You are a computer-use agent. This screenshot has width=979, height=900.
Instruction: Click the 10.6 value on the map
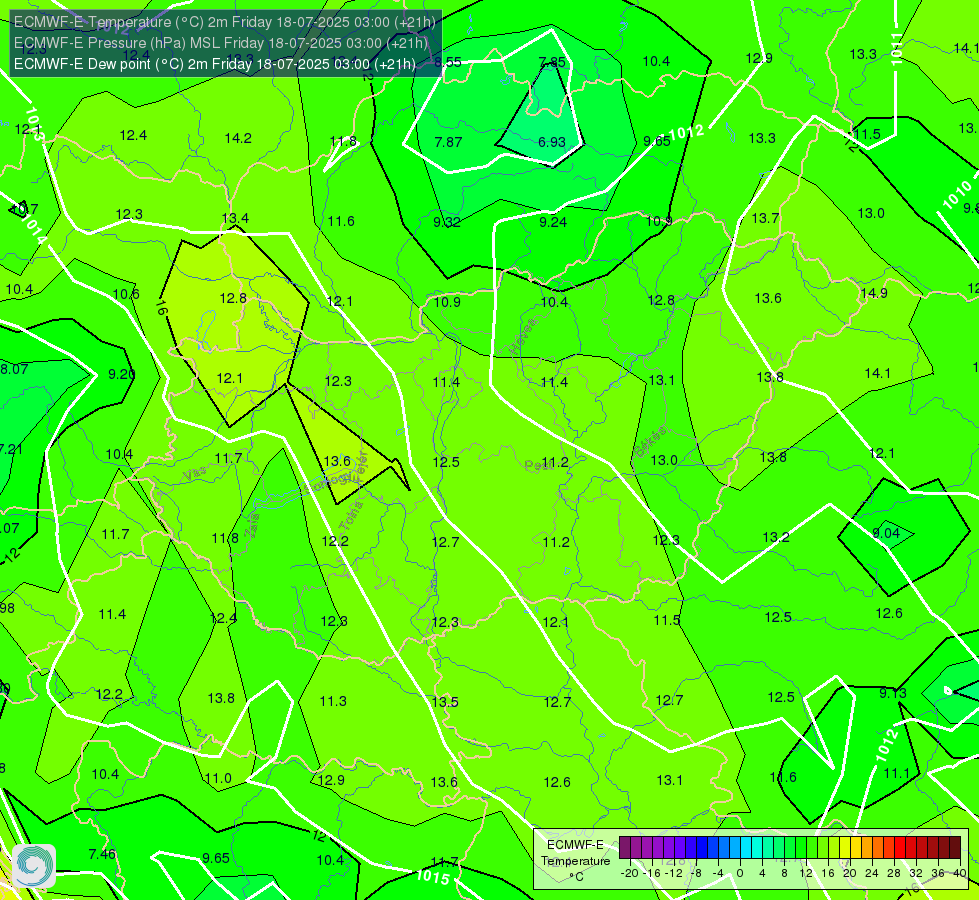[x=126, y=294]
